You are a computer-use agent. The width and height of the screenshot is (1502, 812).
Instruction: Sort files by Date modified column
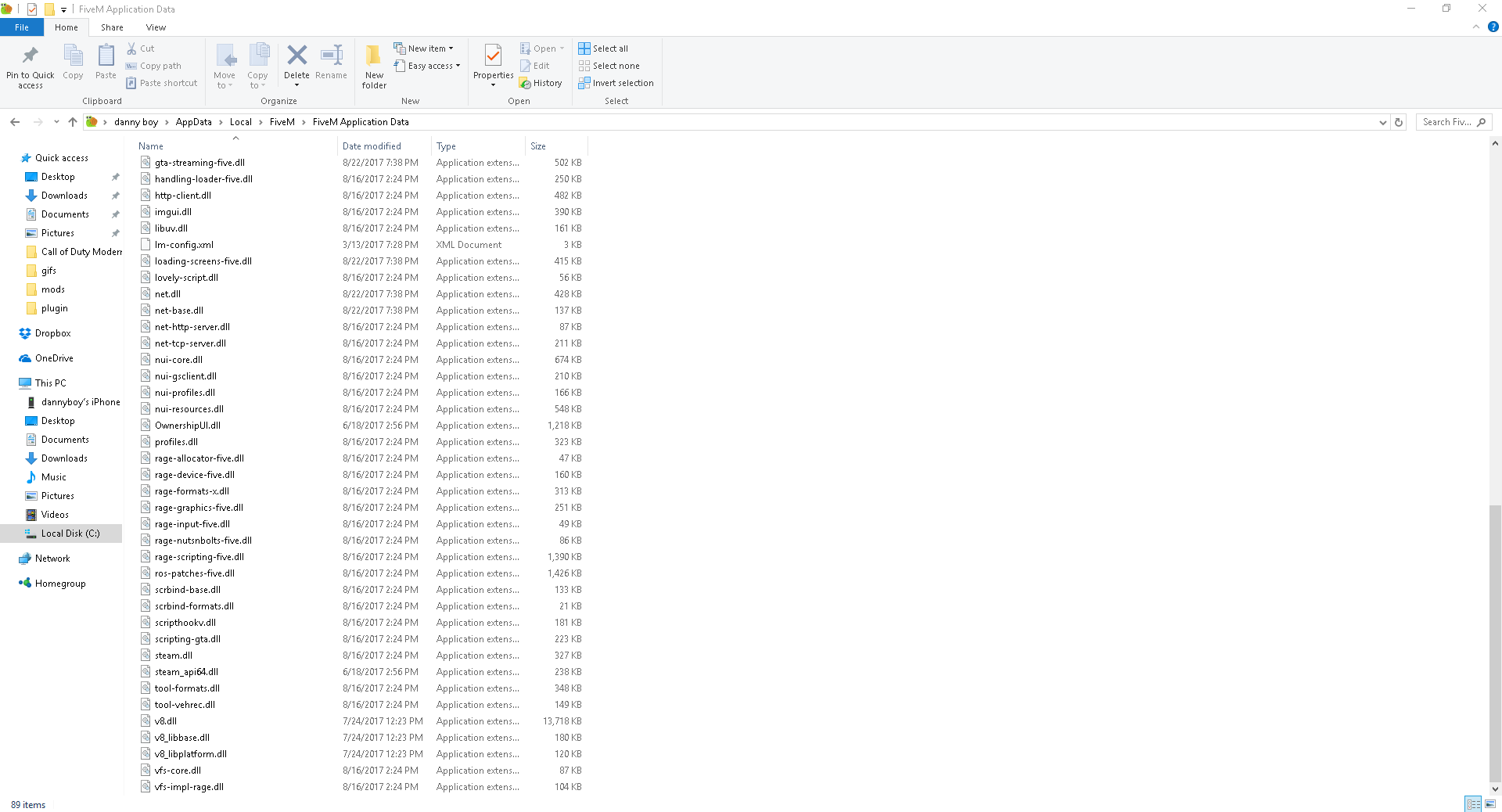click(x=384, y=146)
